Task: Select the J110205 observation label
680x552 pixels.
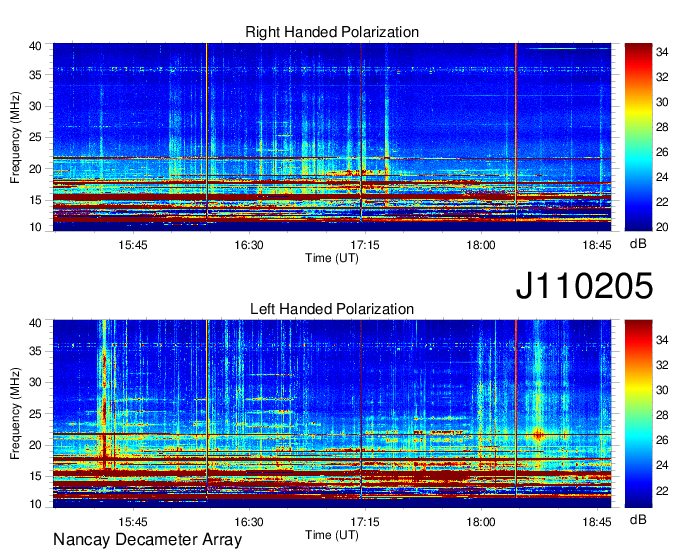Action: click(x=584, y=286)
